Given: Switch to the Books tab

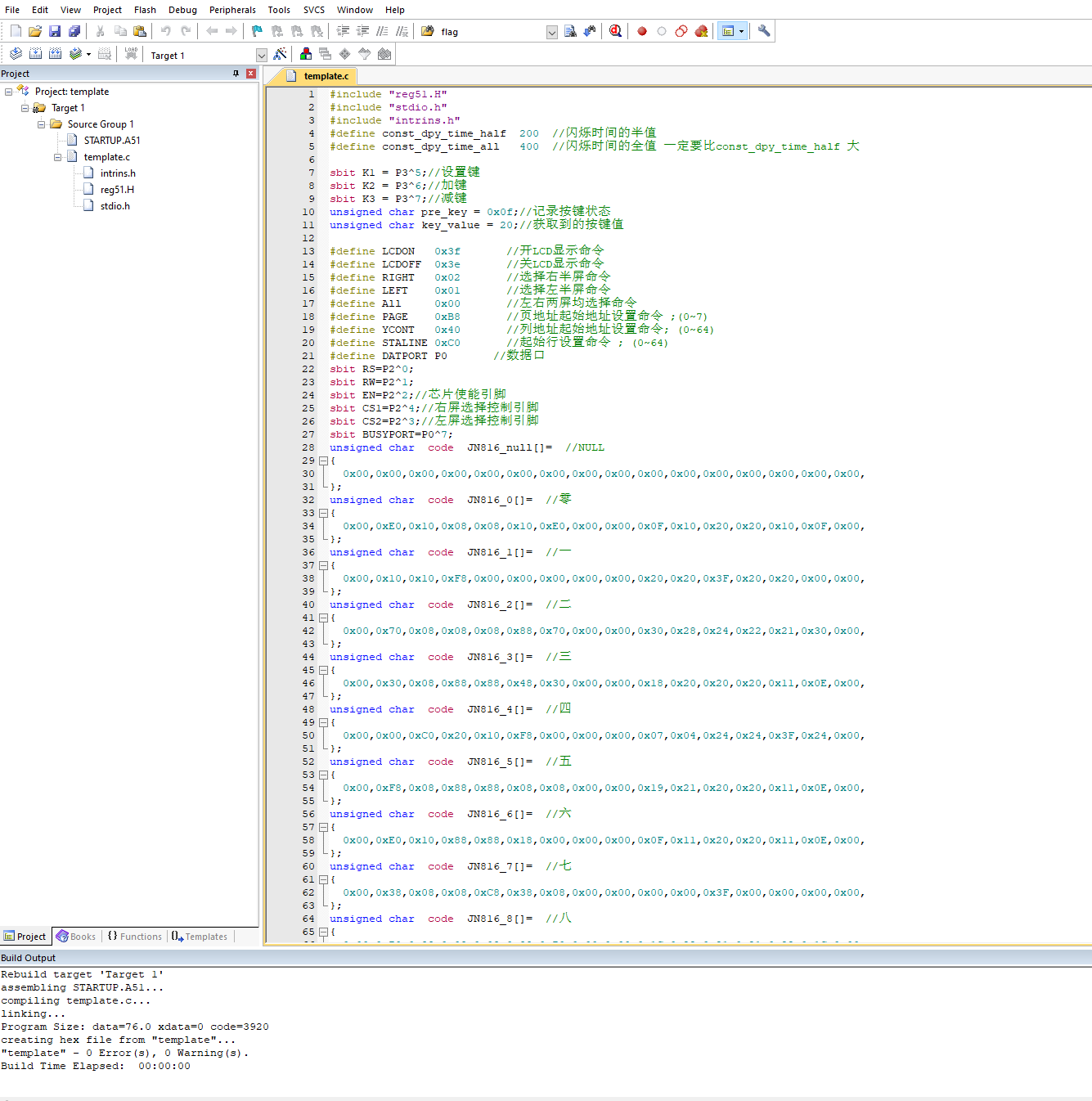Looking at the screenshot, I should pos(76,937).
